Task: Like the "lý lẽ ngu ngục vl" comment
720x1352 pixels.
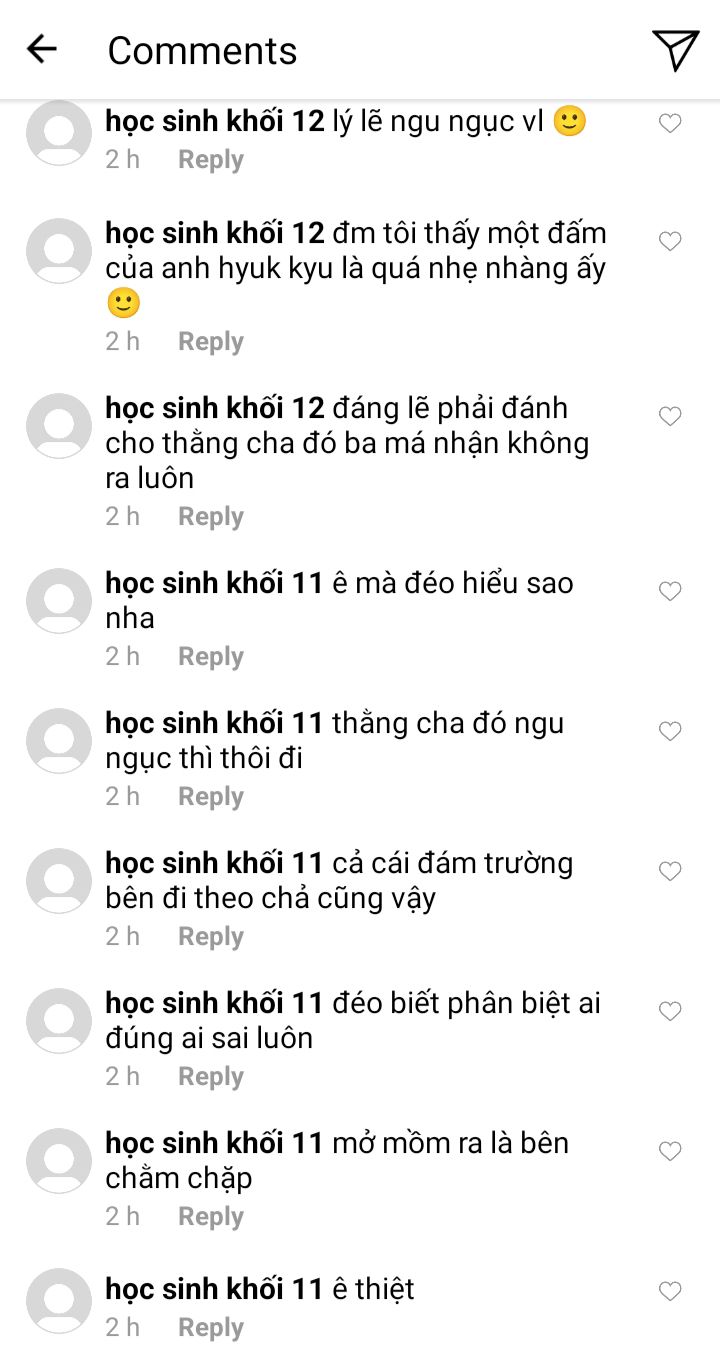Action: click(670, 123)
